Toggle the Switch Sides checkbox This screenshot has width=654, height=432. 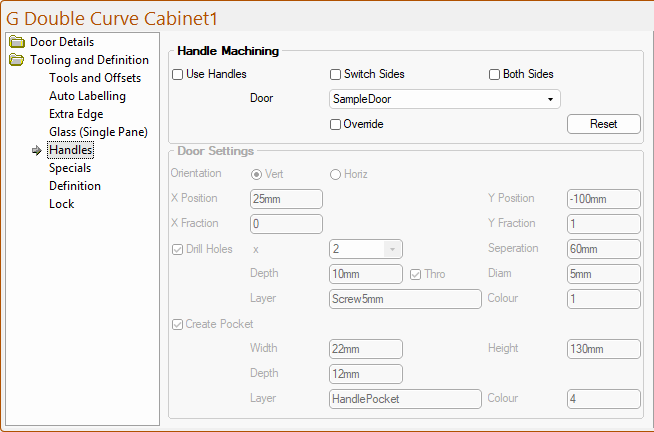[x=336, y=74]
